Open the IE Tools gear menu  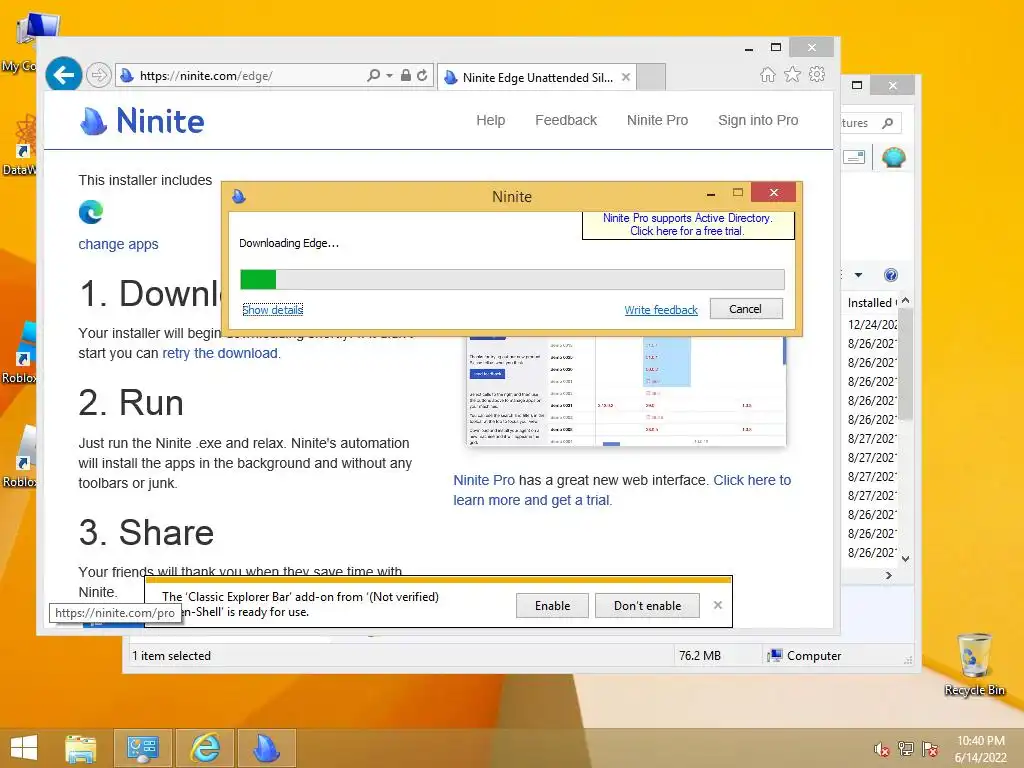tap(816, 74)
